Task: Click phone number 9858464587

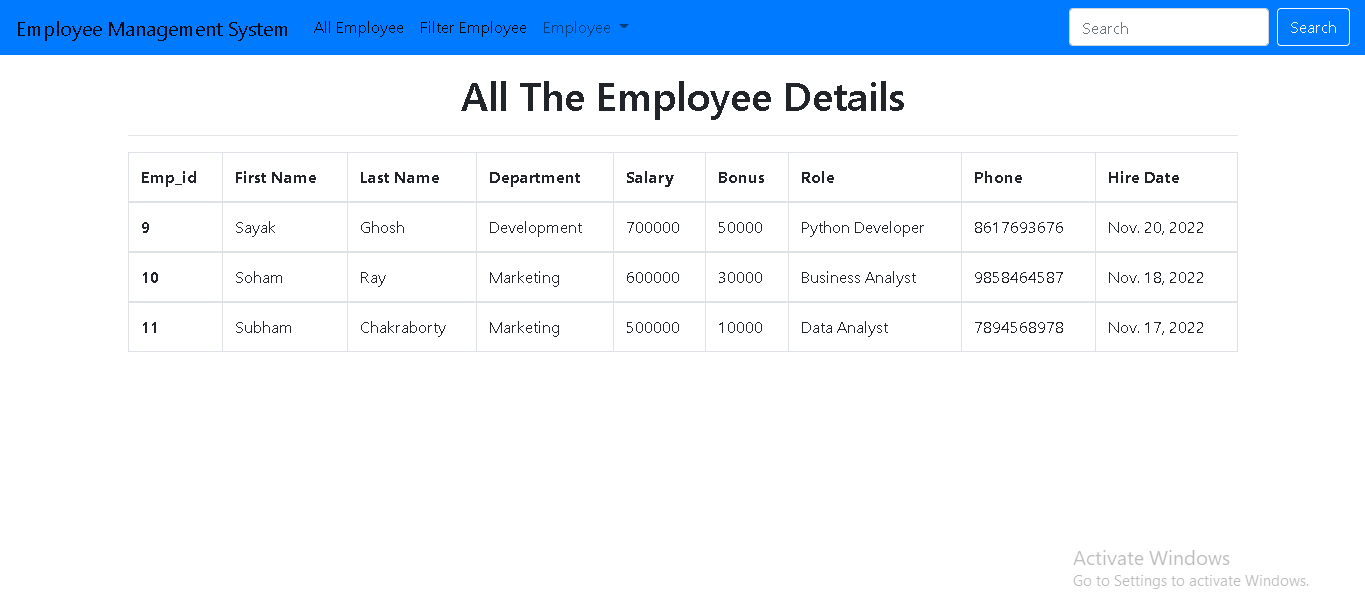Action: point(1019,278)
